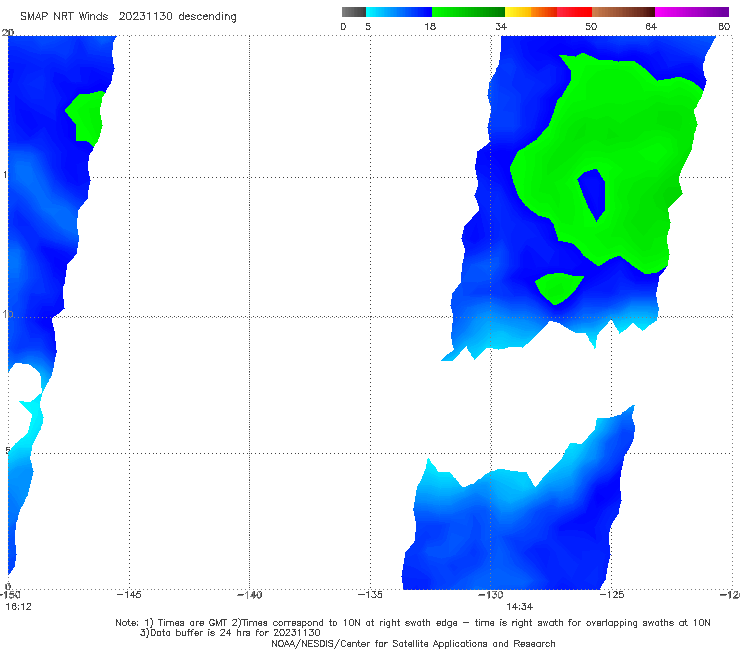This screenshot has height=650, width=740.
Task: Click the magenta-purple segment of the color bar
Action: [692, 12]
